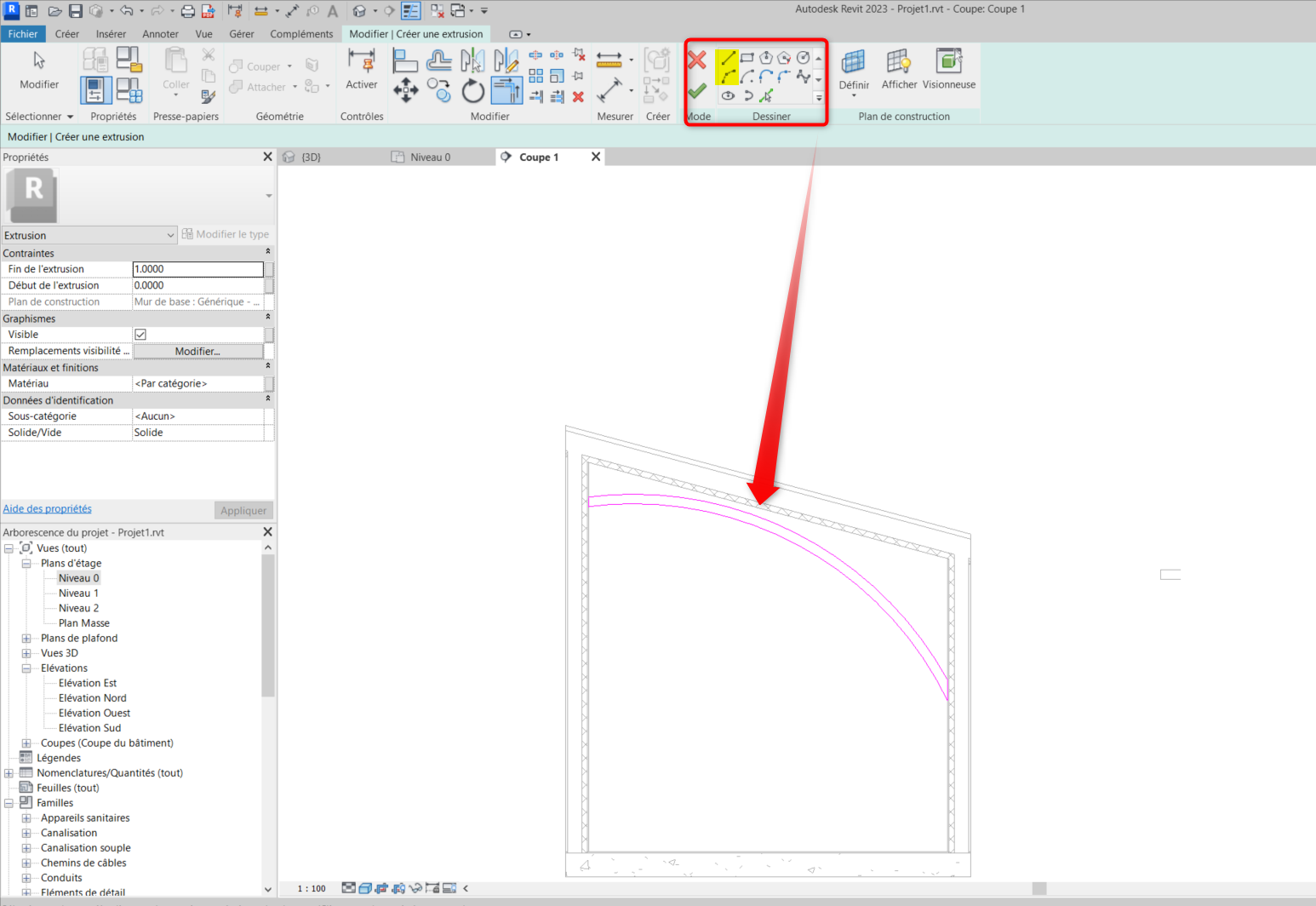The height and width of the screenshot is (906, 1316).
Task: Click the Afficher work plane icon
Action: (x=898, y=62)
